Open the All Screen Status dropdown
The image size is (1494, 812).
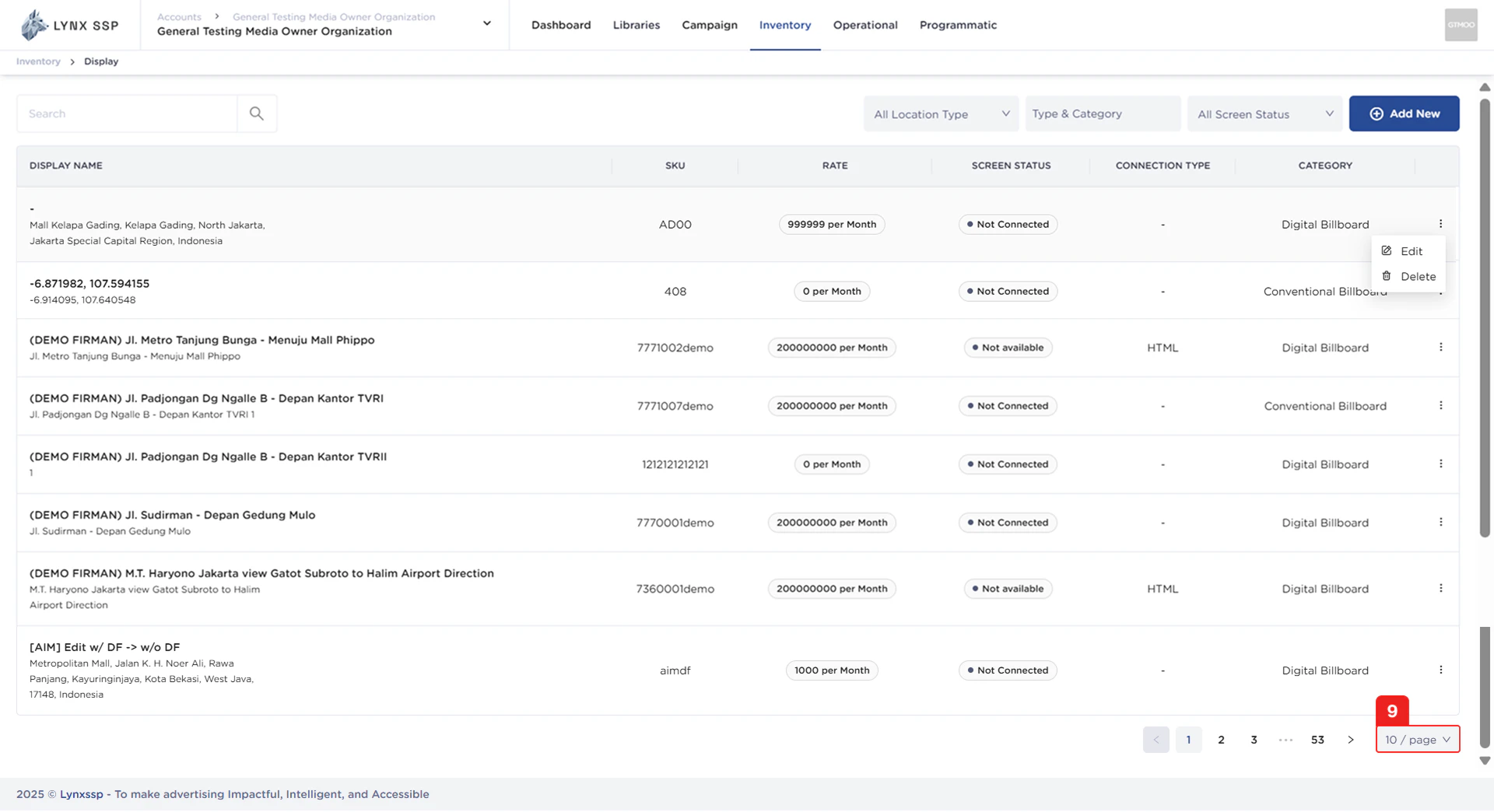[x=1264, y=114]
